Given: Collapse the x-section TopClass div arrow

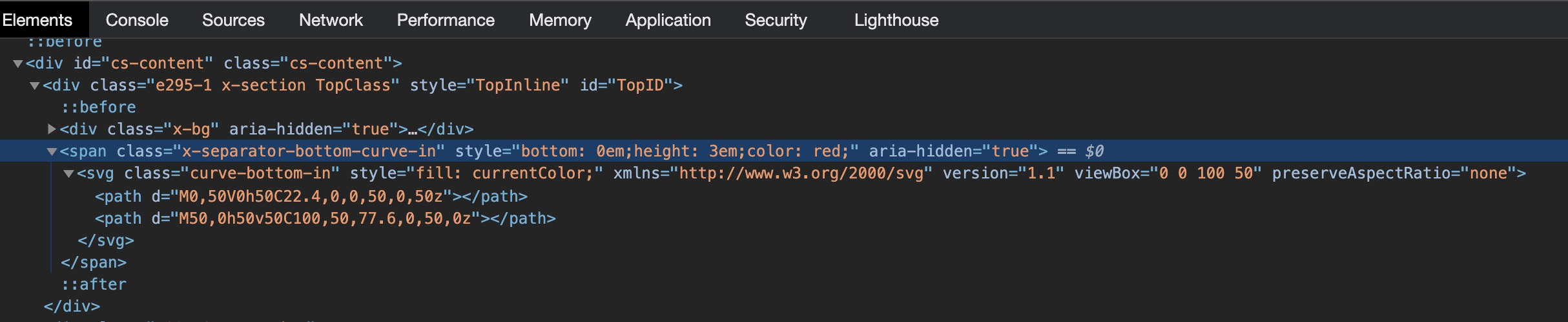Looking at the screenshot, I should [x=35, y=85].
